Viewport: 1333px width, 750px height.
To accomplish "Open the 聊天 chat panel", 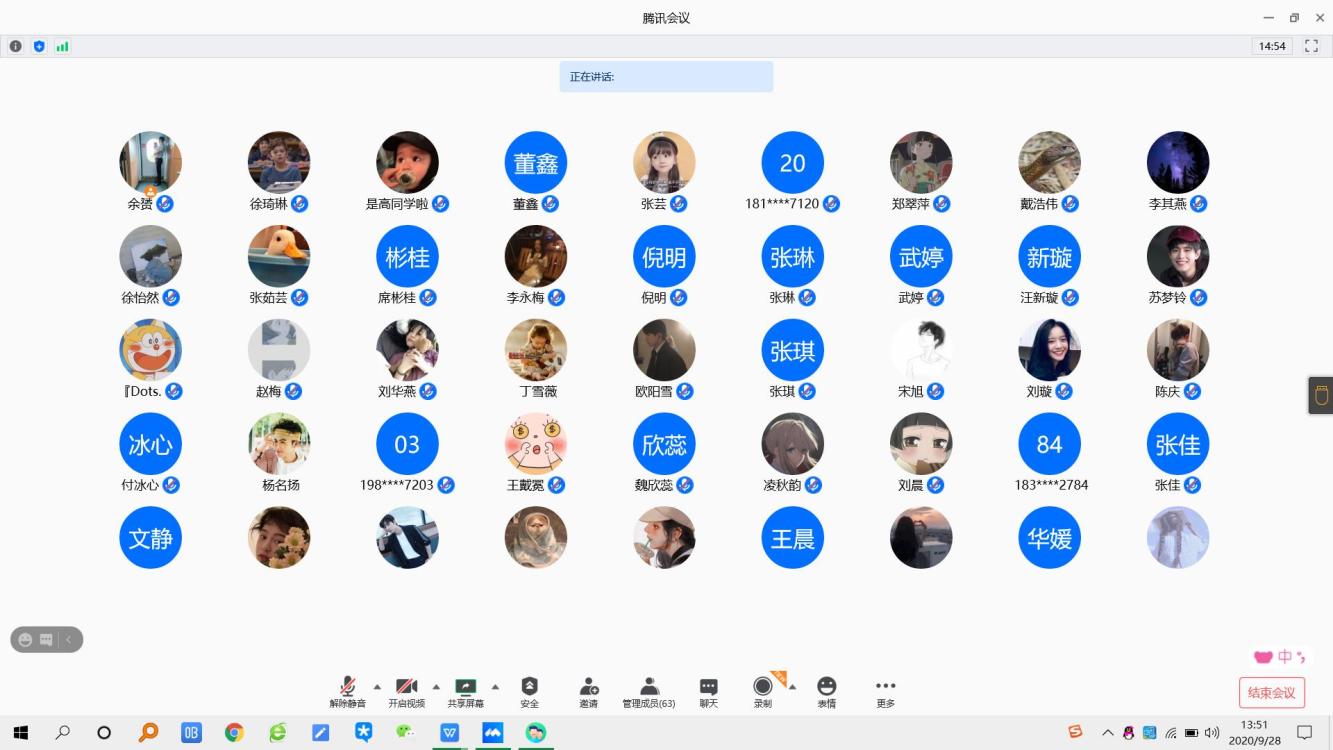I will pyautogui.click(x=708, y=691).
